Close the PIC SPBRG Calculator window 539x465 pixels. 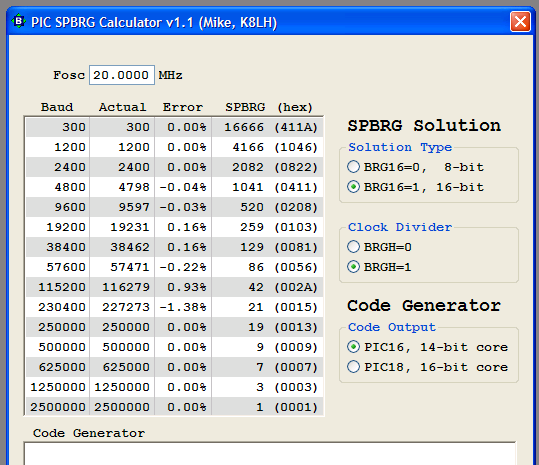pos(520,22)
